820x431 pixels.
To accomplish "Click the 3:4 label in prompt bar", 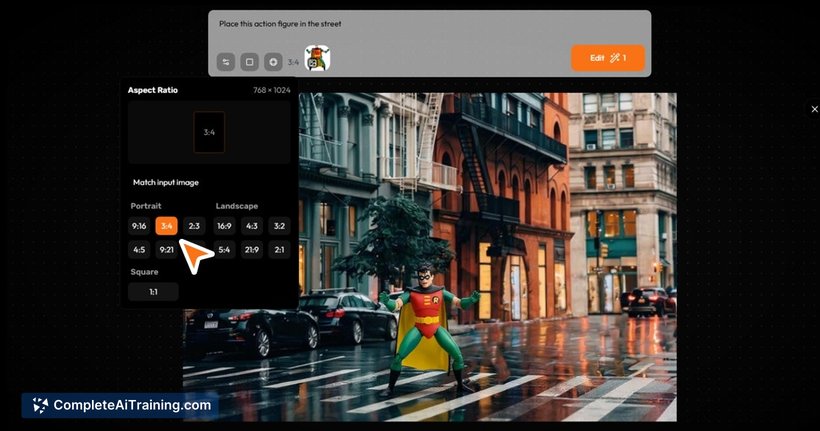I will coord(293,62).
